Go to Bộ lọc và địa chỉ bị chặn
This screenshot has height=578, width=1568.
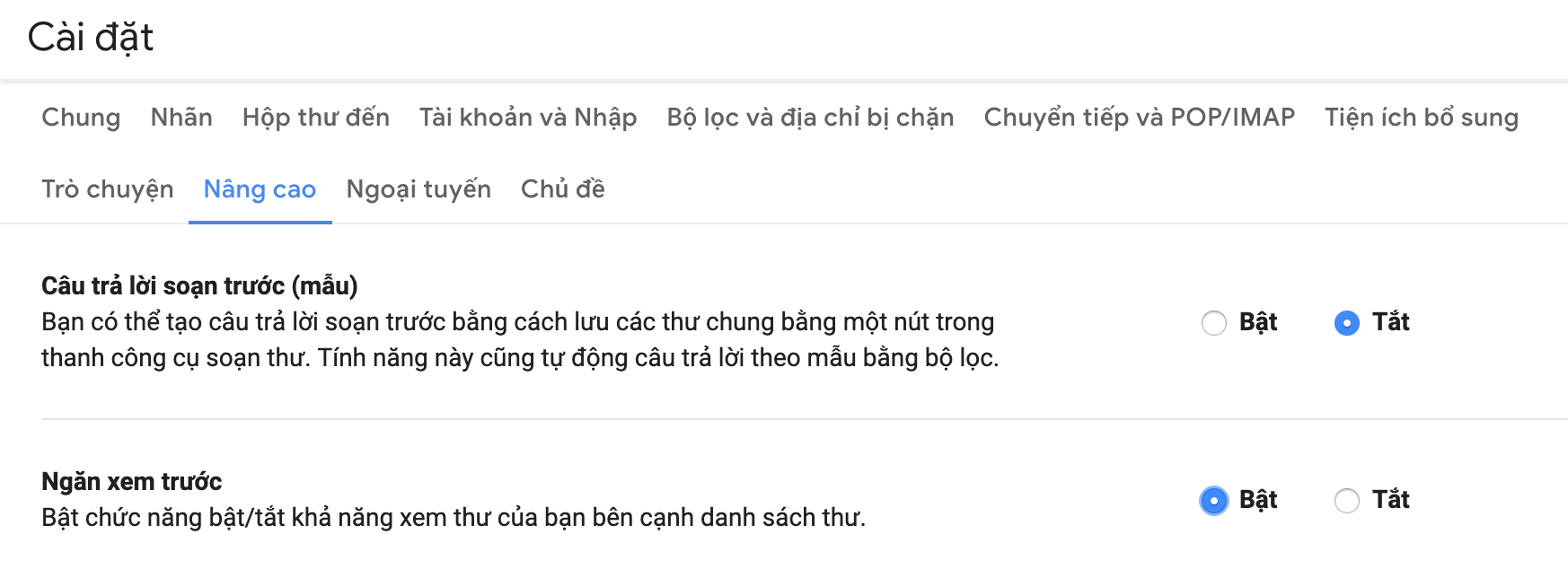(809, 117)
